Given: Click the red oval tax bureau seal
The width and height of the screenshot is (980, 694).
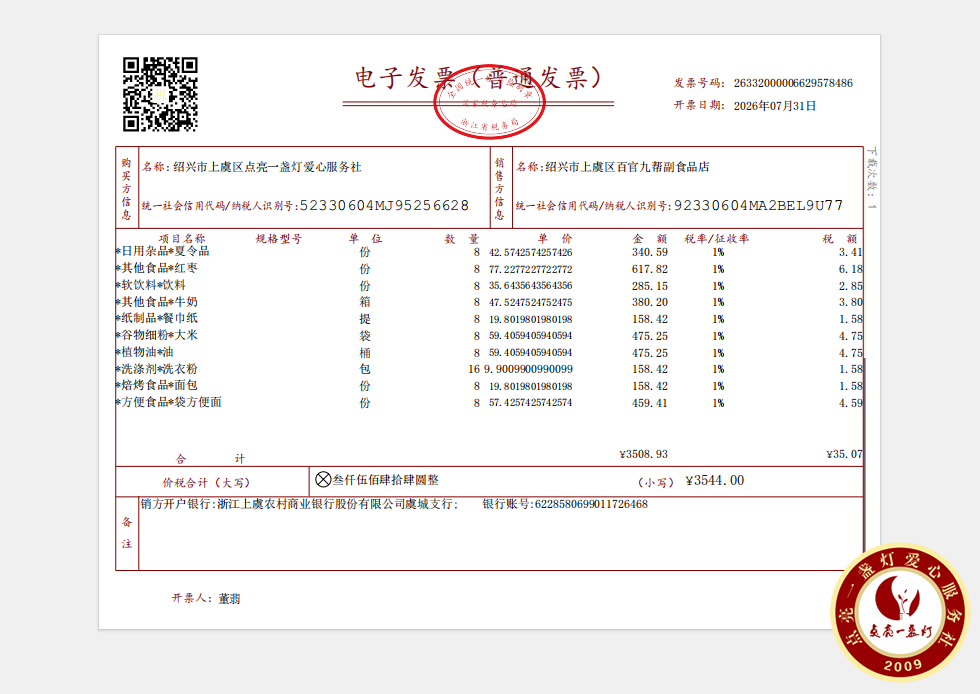Looking at the screenshot, I should click(x=489, y=101).
